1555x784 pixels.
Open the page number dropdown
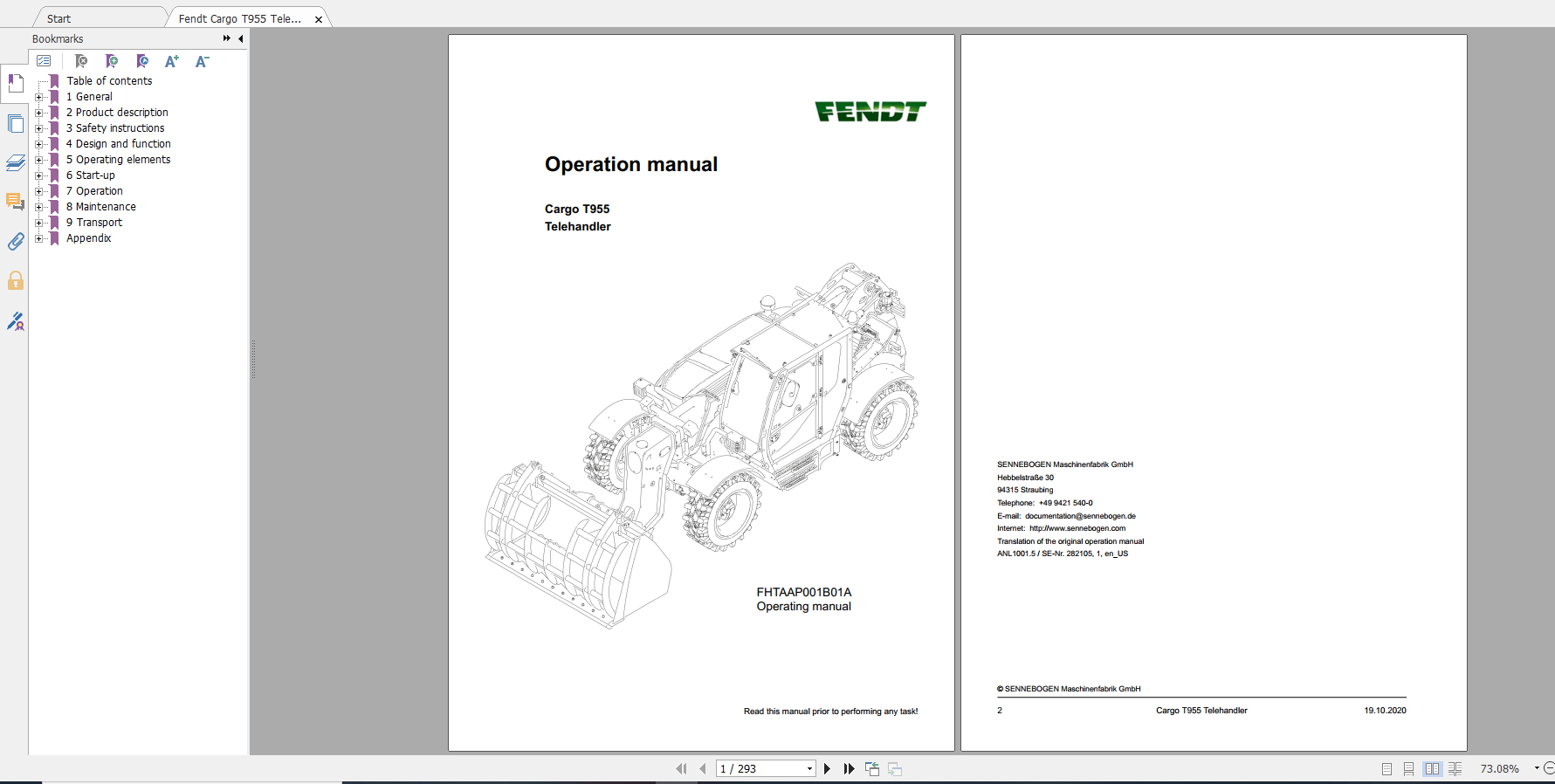pos(809,769)
